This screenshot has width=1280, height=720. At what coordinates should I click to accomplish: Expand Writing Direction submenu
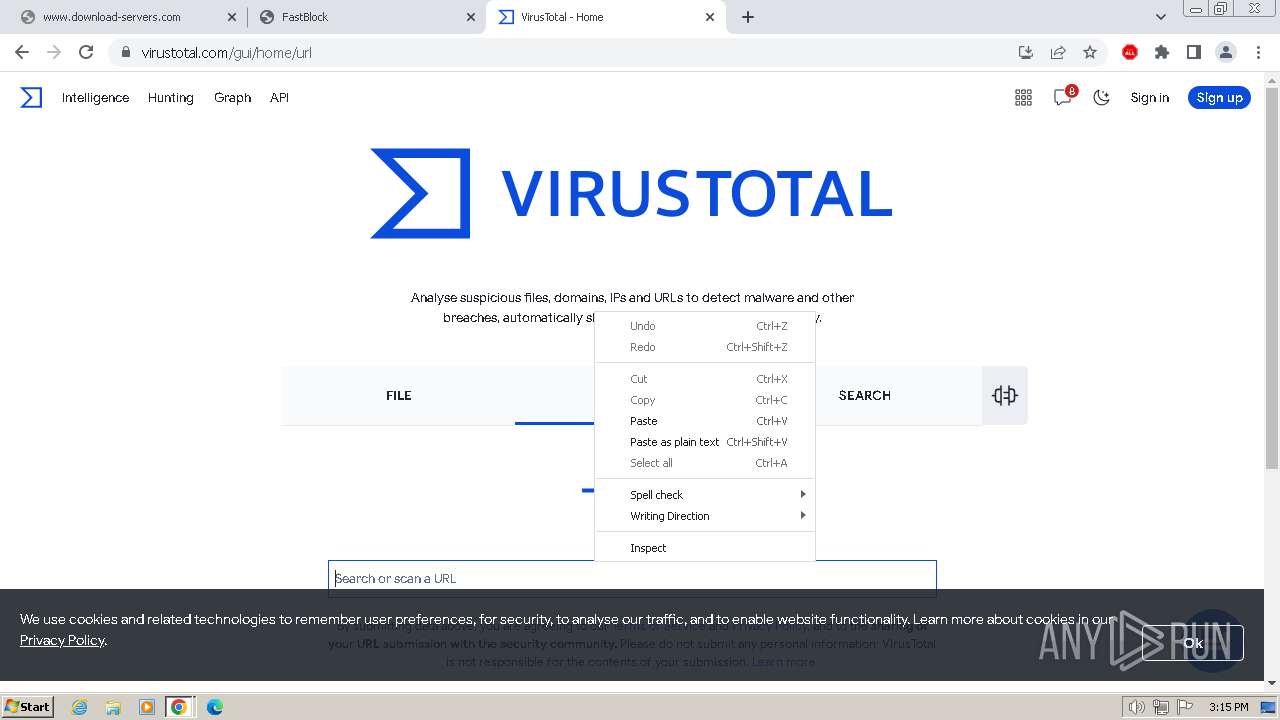705,516
